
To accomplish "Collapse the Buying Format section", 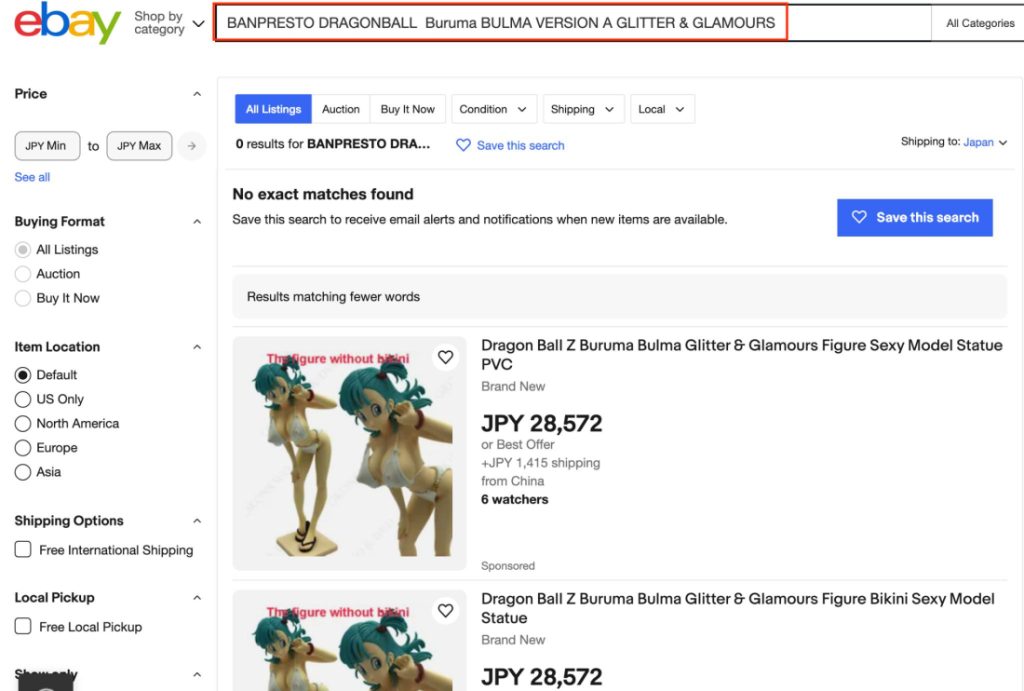I will coord(197,222).
